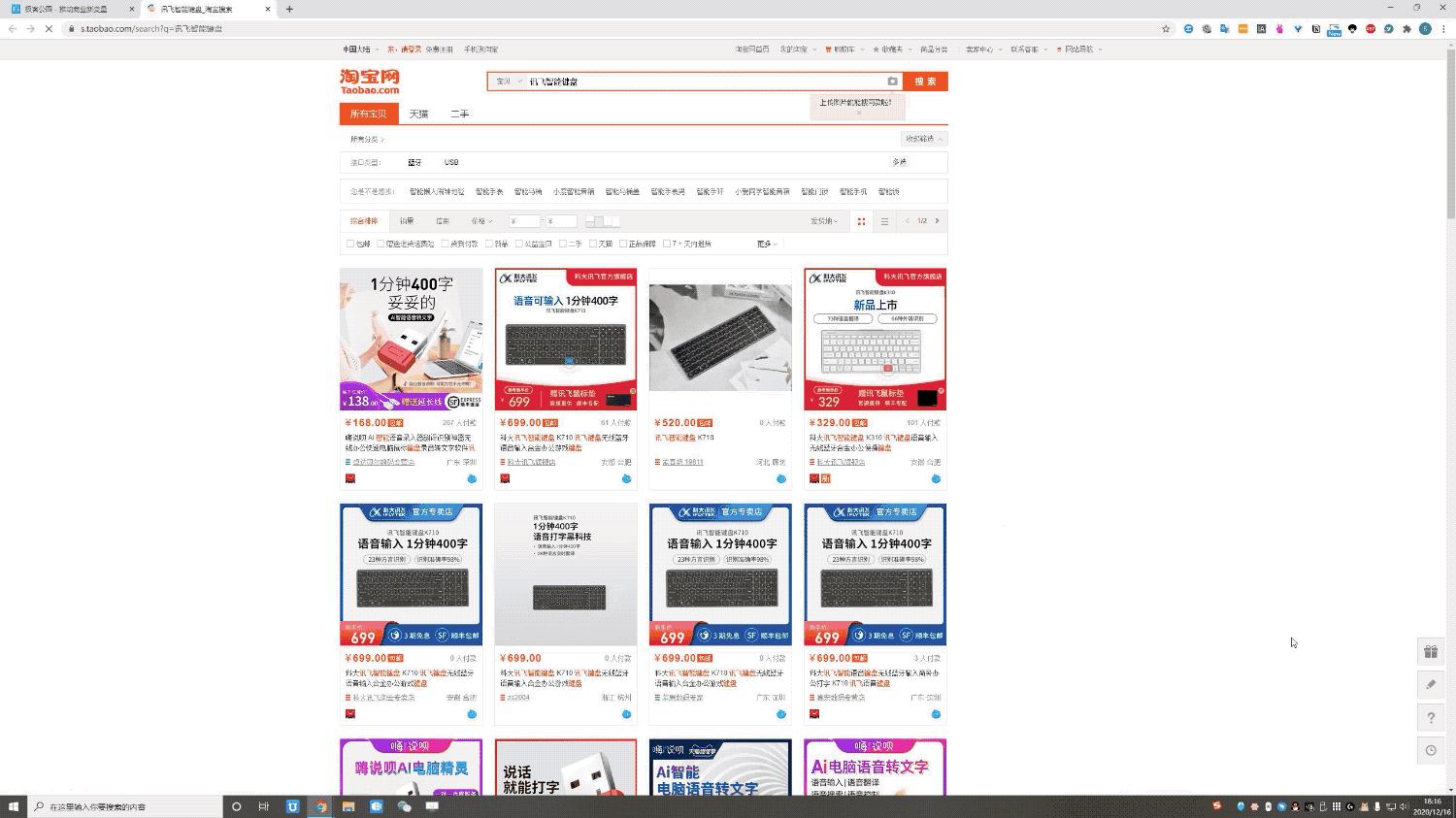Expand the 收藏夹 favorites menu
The height and width of the screenshot is (818, 1456).
[891, 49]
